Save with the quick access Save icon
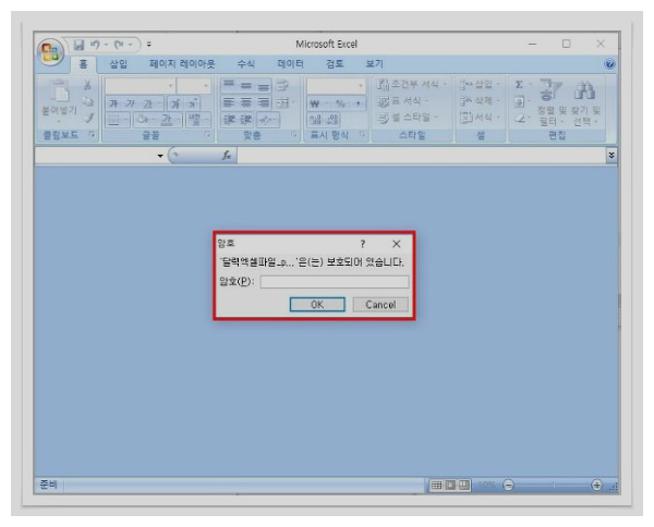654x527 pixels. [x=79, y=45]
